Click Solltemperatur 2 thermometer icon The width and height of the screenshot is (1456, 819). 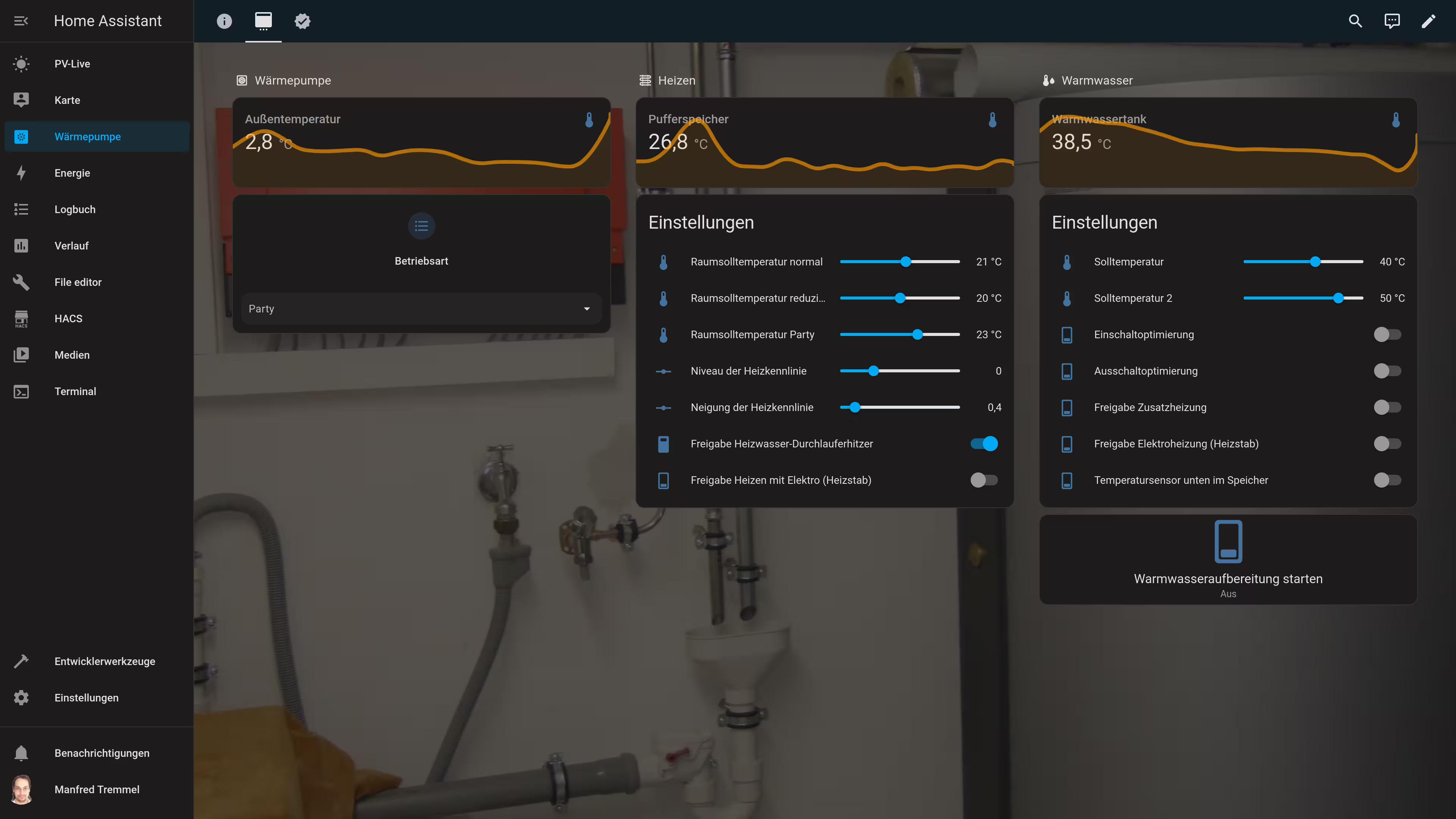click(1067, 298)
